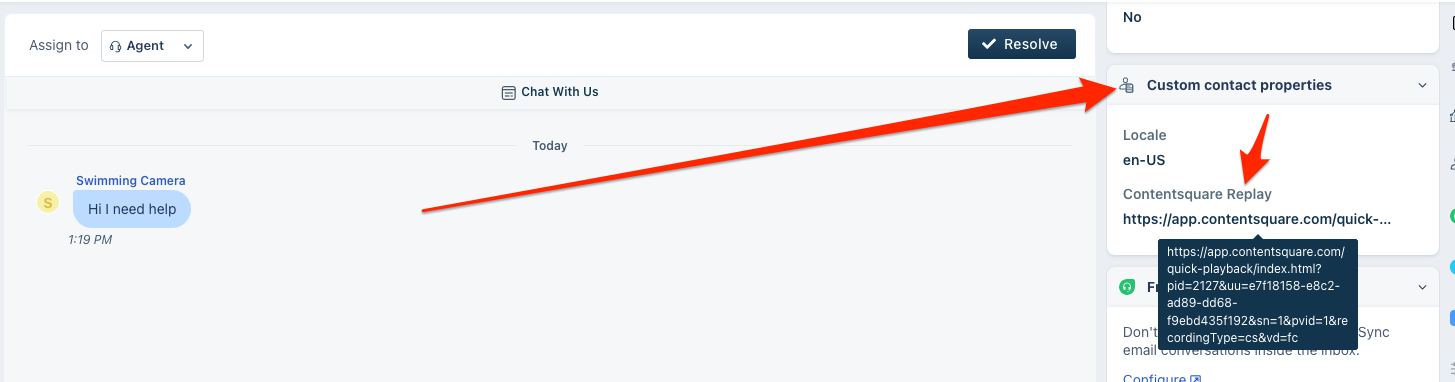Click the Custom contact properties heading
This screenshot has height=382, width=1455.
pyautogui.click(x=1239, y=86)
